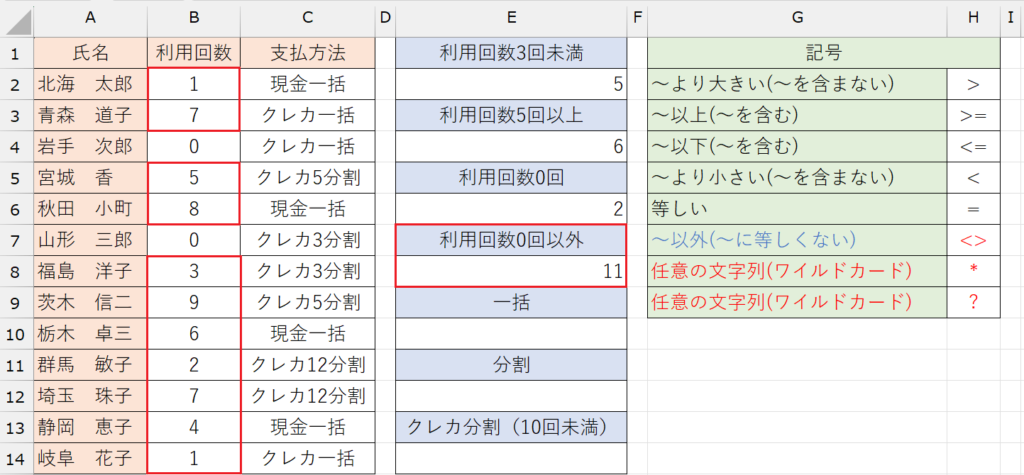Select the name cell 群馬 敏子
Screen dimensions: 1024x475
(x=91, y=365)
